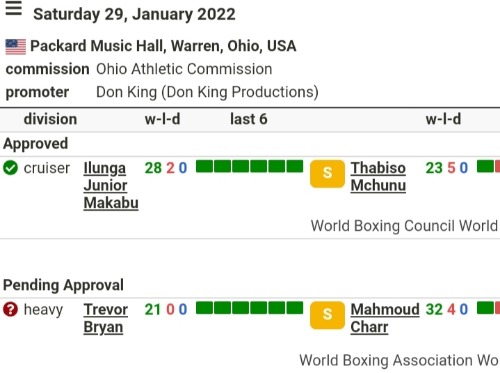Open Ilunga Junior Makabu's profile

click(x=111, y=185)
